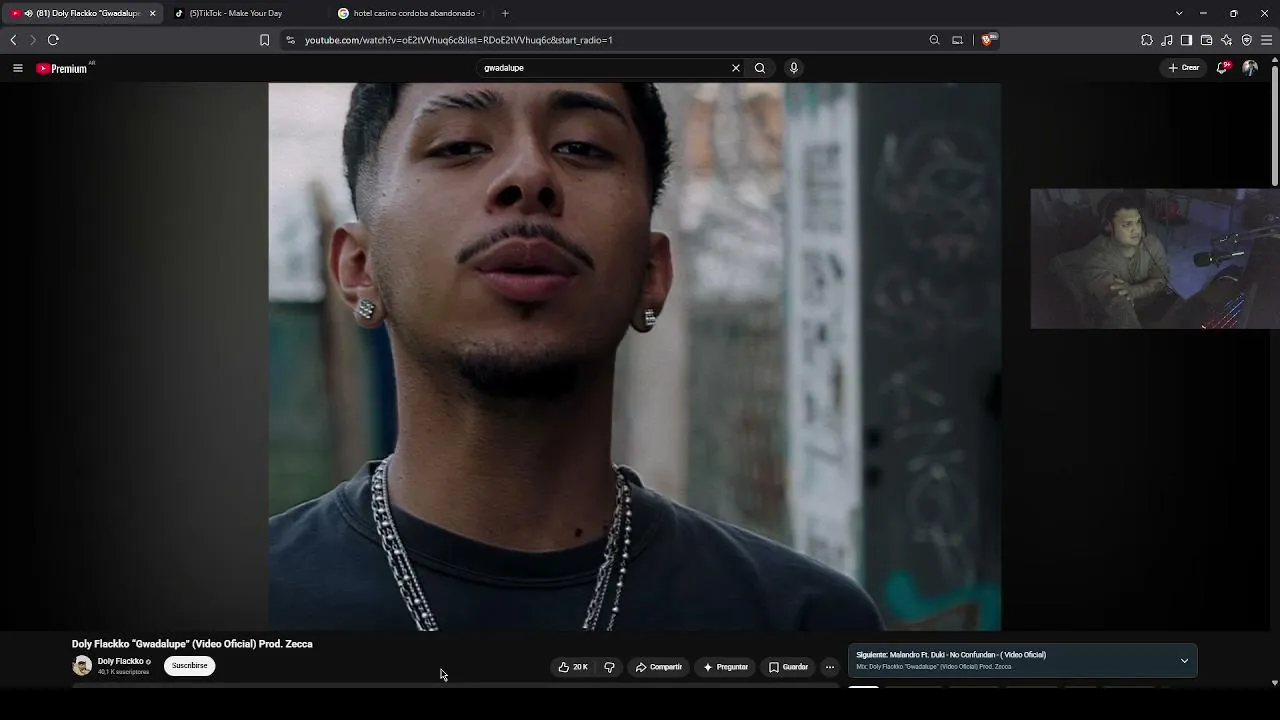The width and height of the screenshot is (1280, 720).
Task: Click the Crear button
Action: click(x=1183, y=68)
